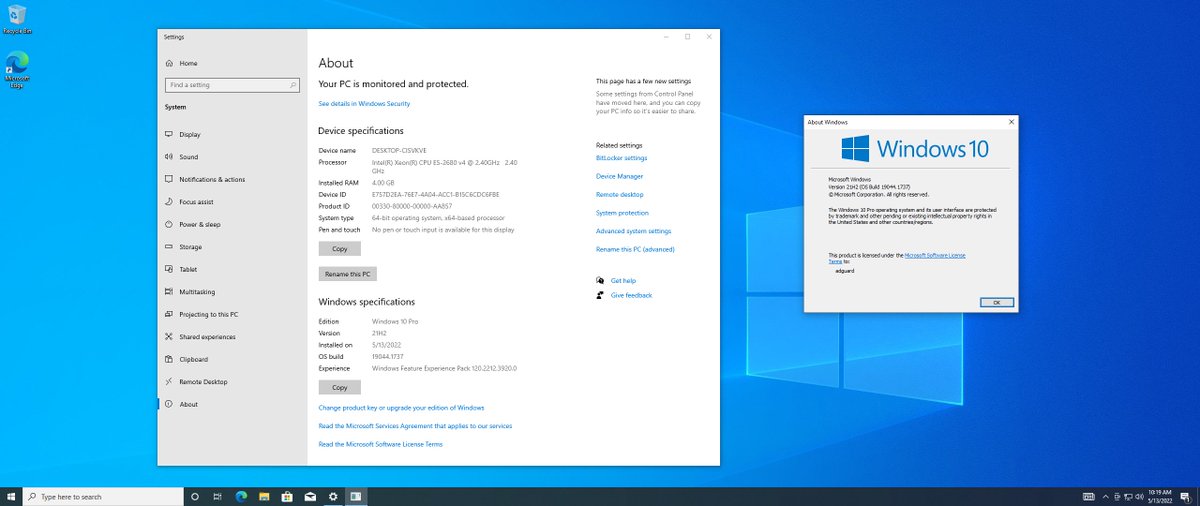The width and height of the screenshot is (1200, 506).
Task: Click Rename this PC (advanced) link
Action: tap(635, 249)
